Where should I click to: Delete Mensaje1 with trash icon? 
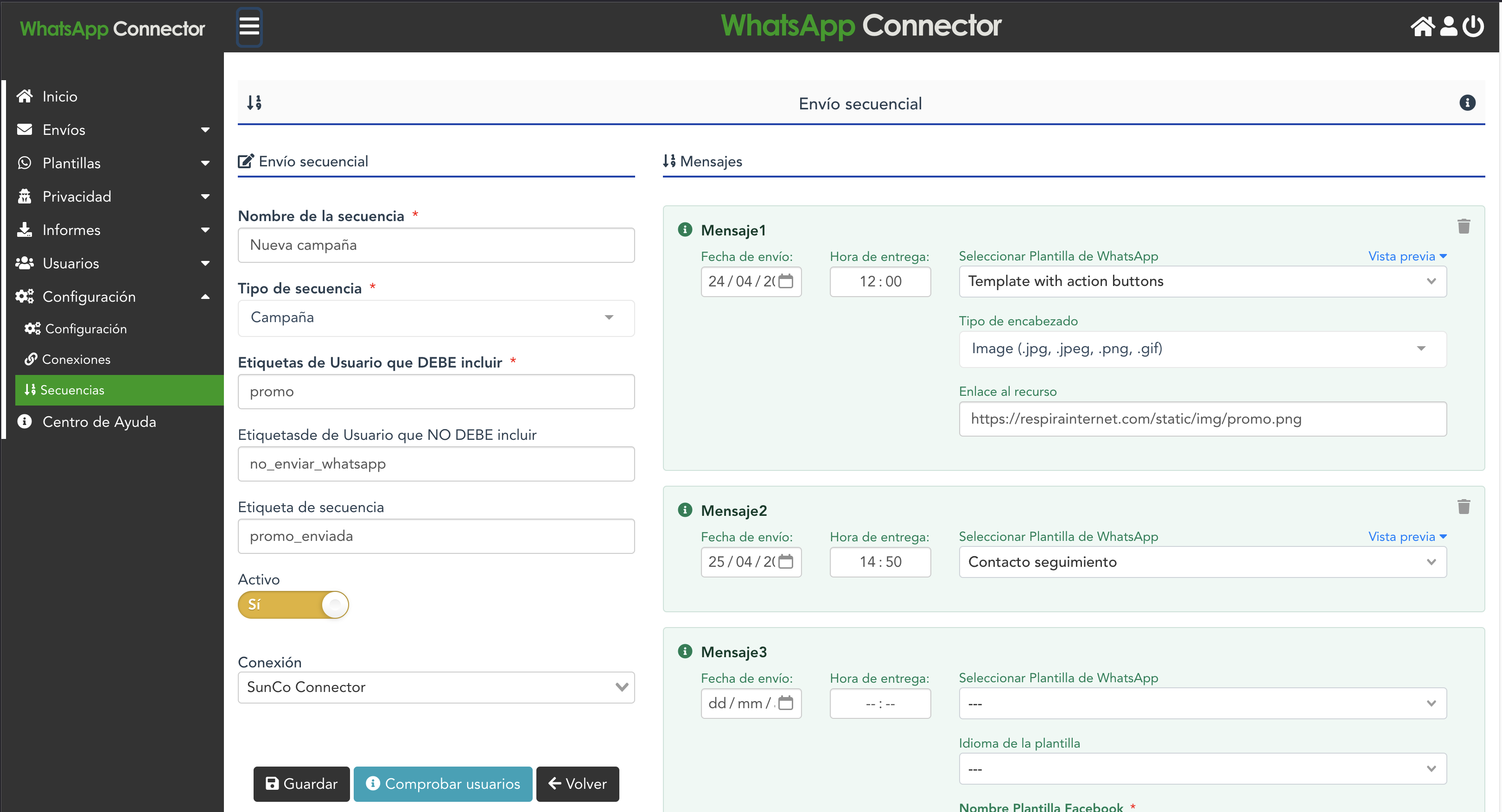click(x=1464, y=226)
